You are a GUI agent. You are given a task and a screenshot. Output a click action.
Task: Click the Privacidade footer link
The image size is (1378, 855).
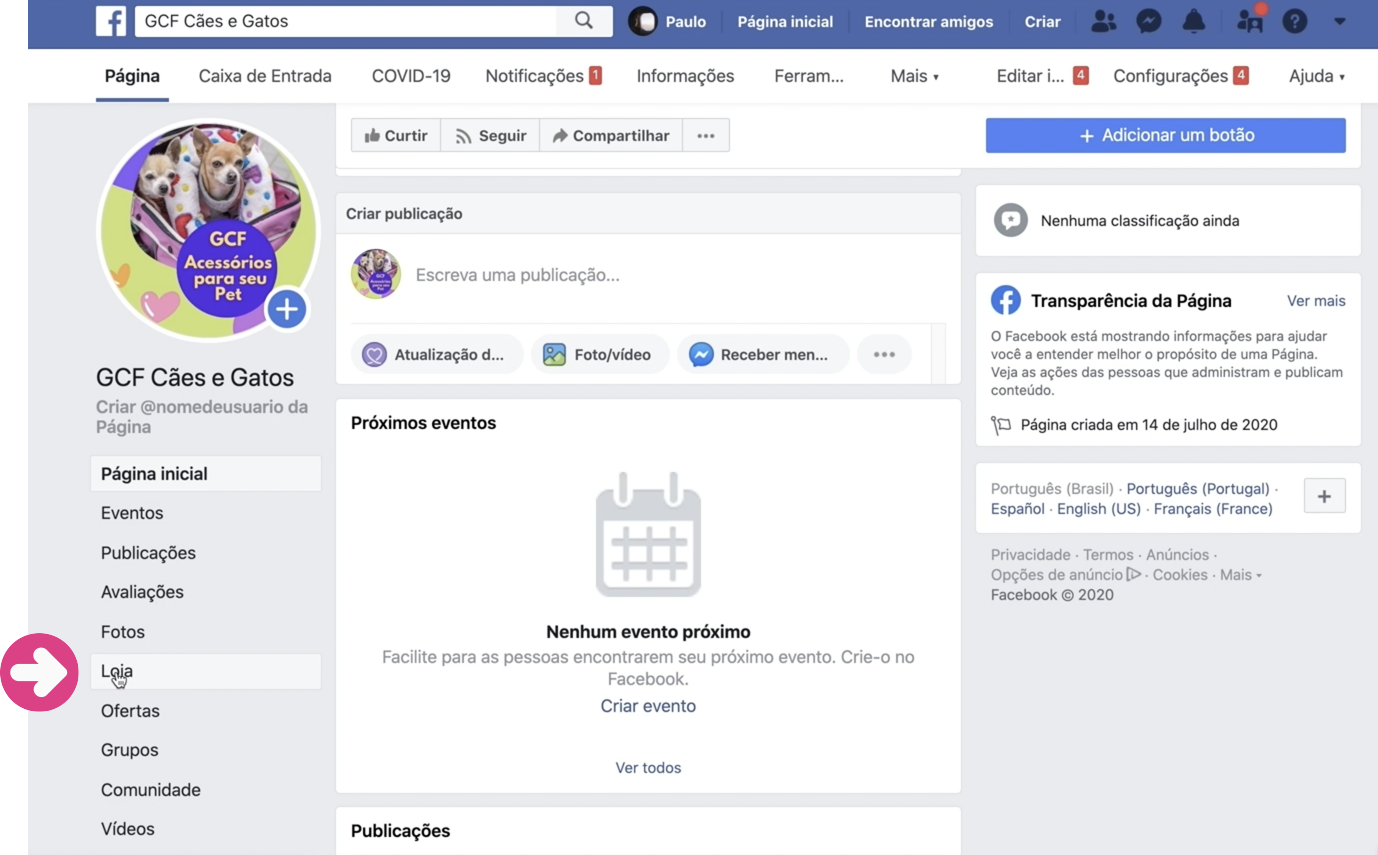[x=1030, y=555]
